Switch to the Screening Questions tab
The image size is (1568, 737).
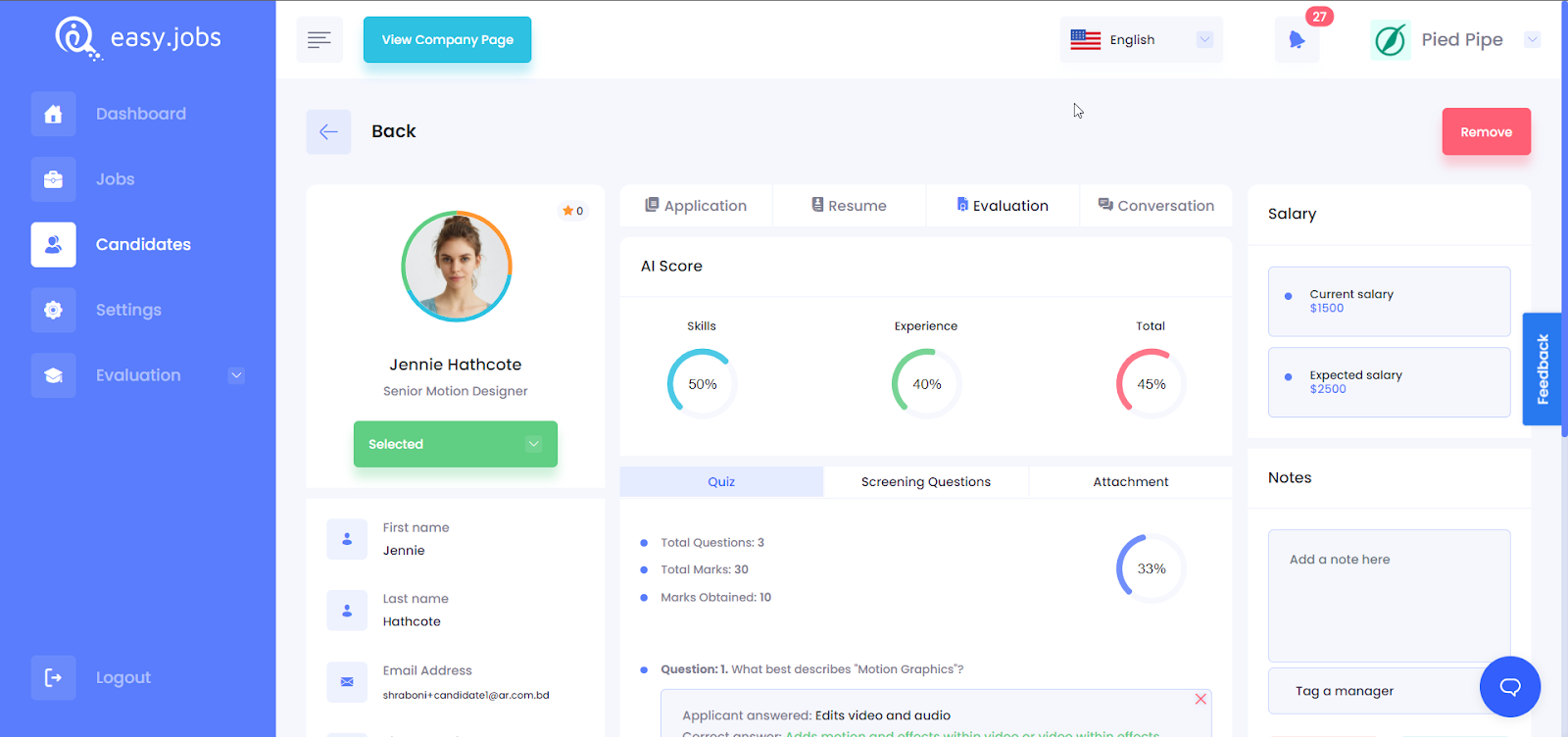point(926,481)
